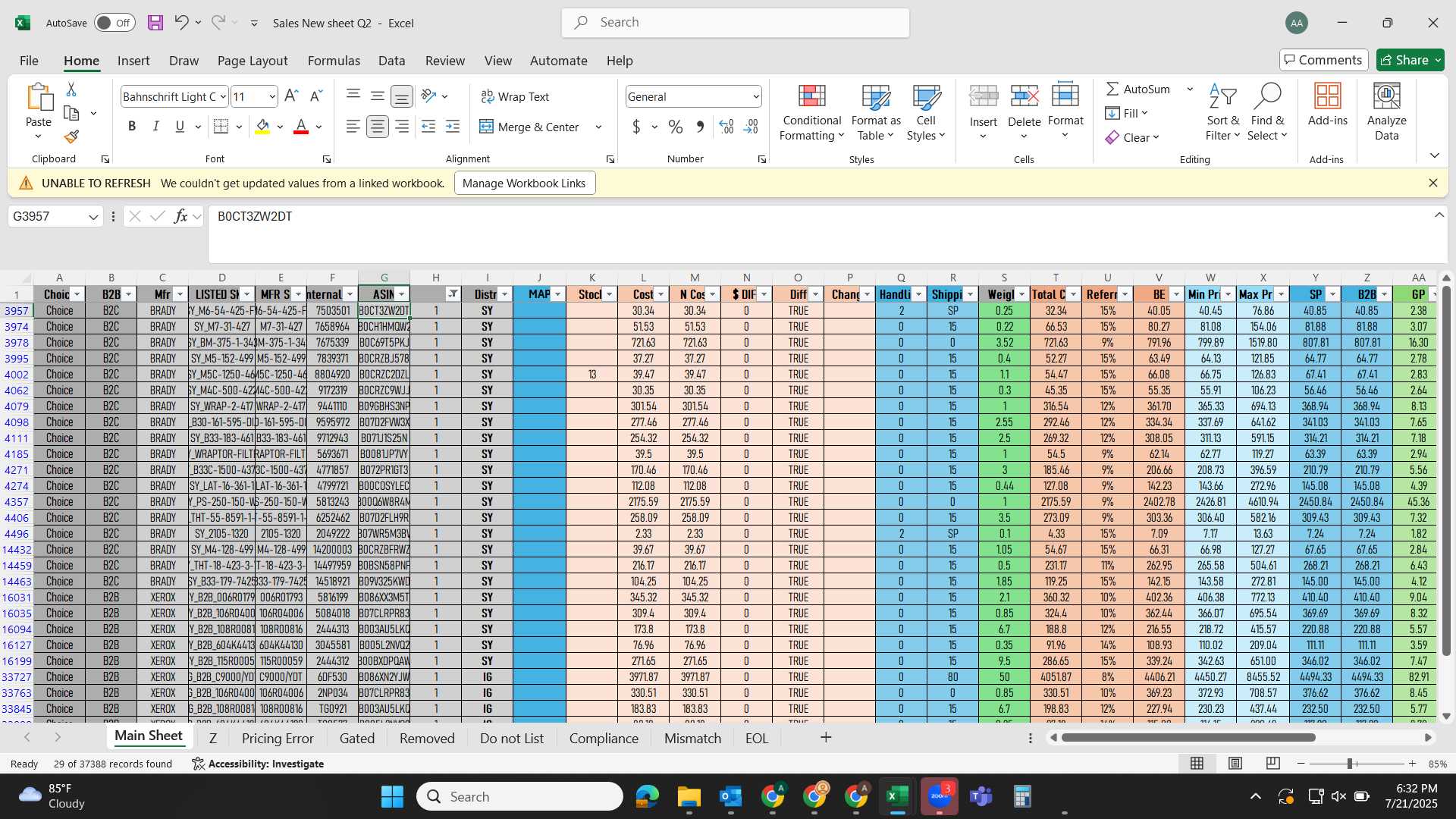Toggle Align Left
1456x819 pixels.
(353, 127)
